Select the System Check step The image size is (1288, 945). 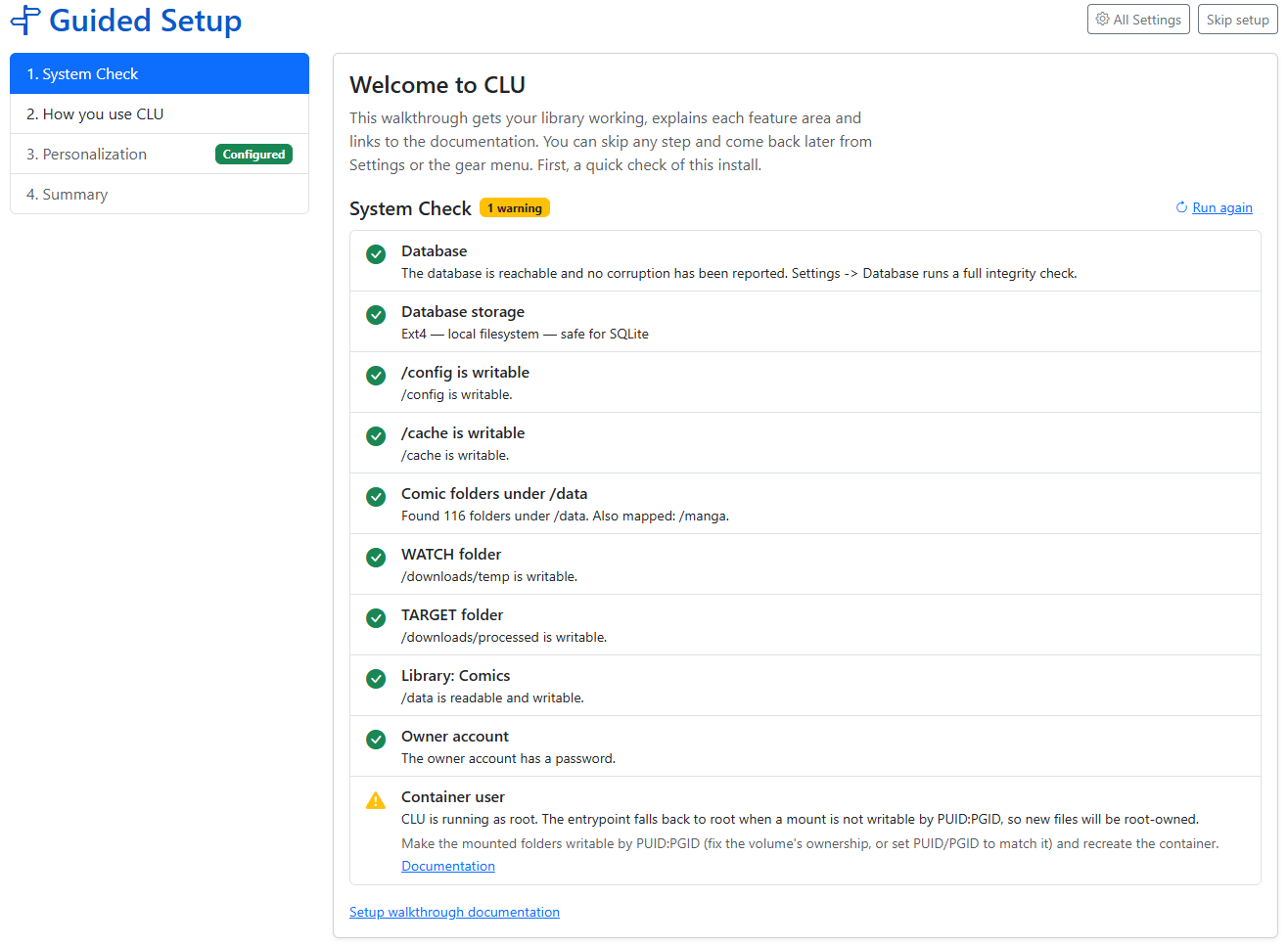(x=160, y=73)
